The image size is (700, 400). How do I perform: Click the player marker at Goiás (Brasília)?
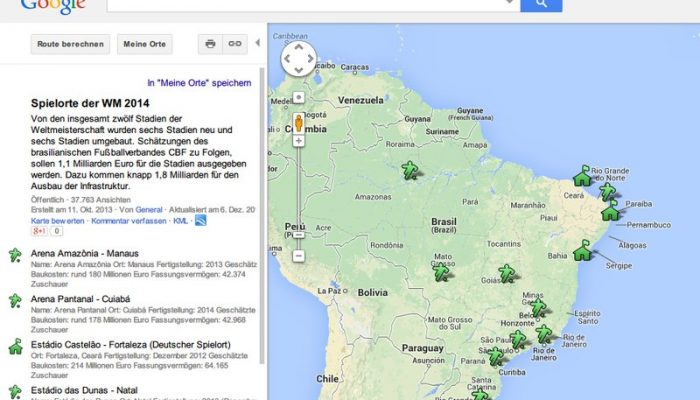tap(507, 273)
